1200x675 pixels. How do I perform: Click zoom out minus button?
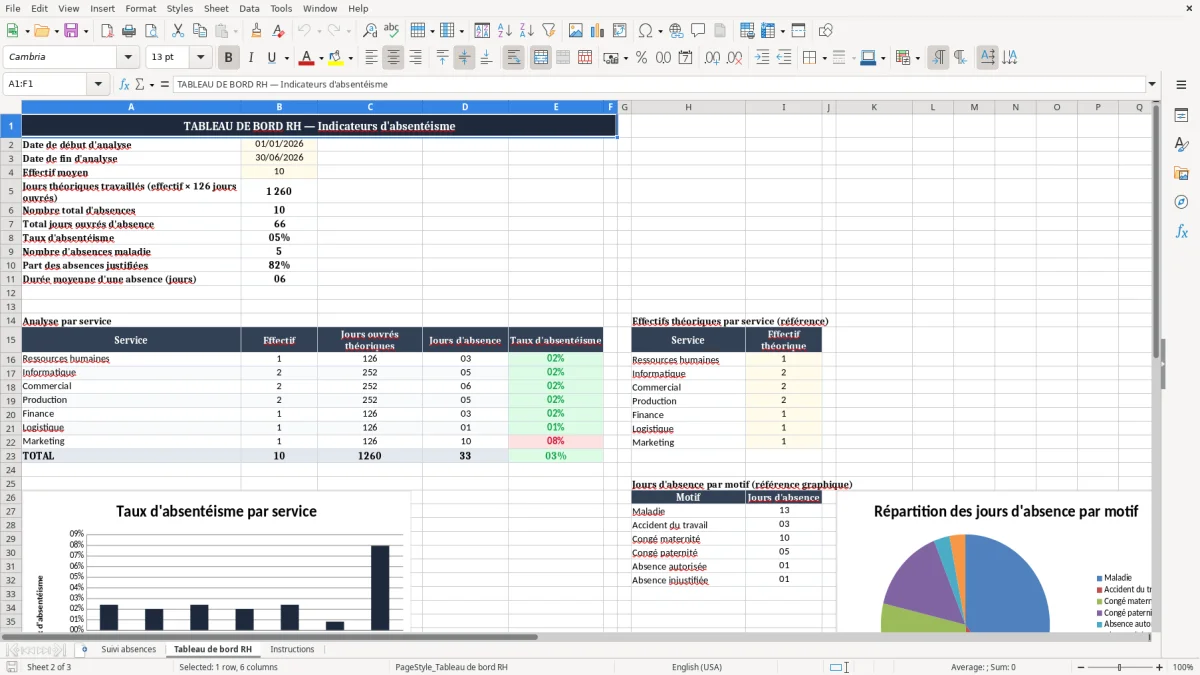[1079, 667]
